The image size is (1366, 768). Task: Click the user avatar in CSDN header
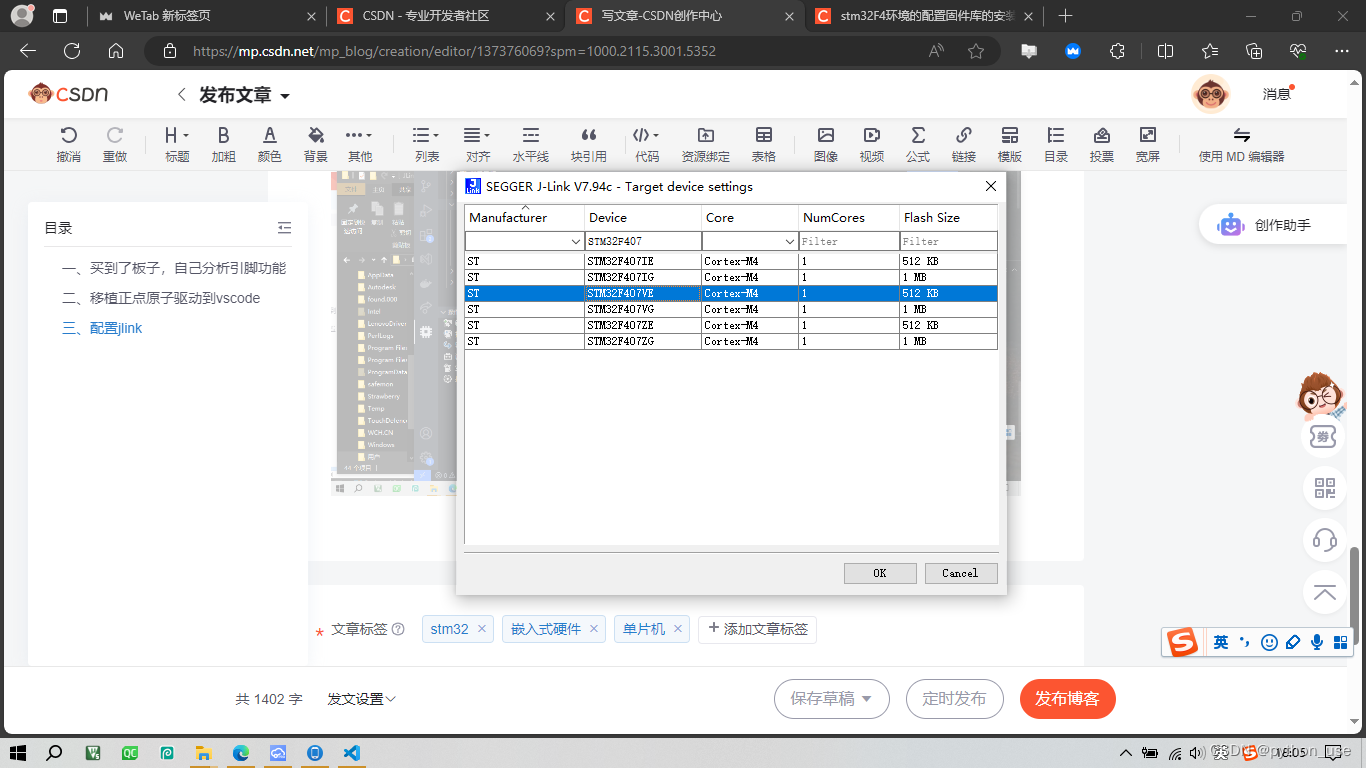click(1211, 94)
